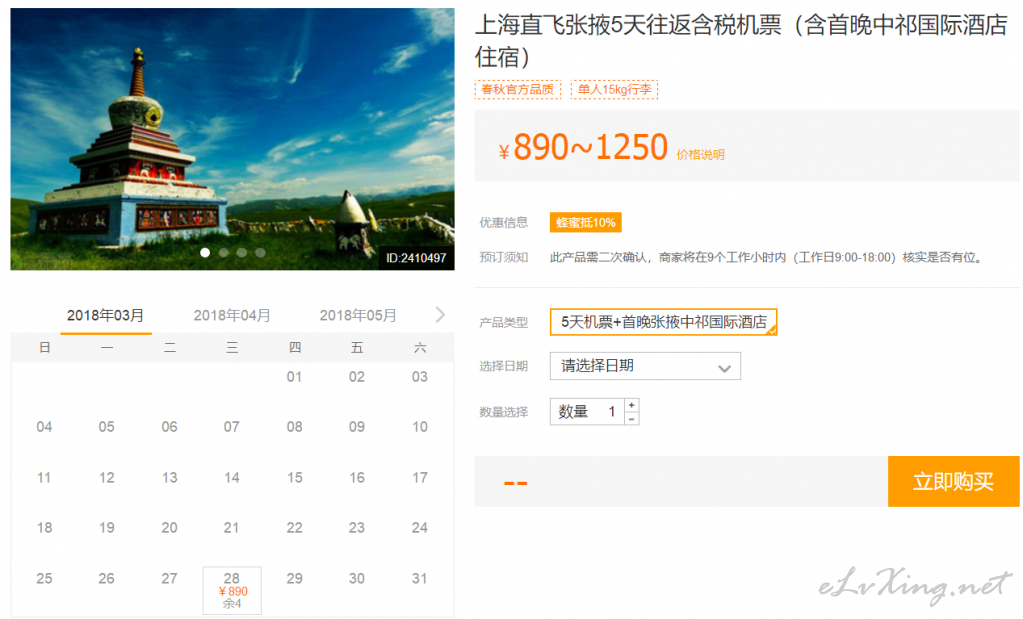The height and width of the screenshot is (619, 1023).
Task: Click the ¥890~1250 price text
Action: point(583,147)
